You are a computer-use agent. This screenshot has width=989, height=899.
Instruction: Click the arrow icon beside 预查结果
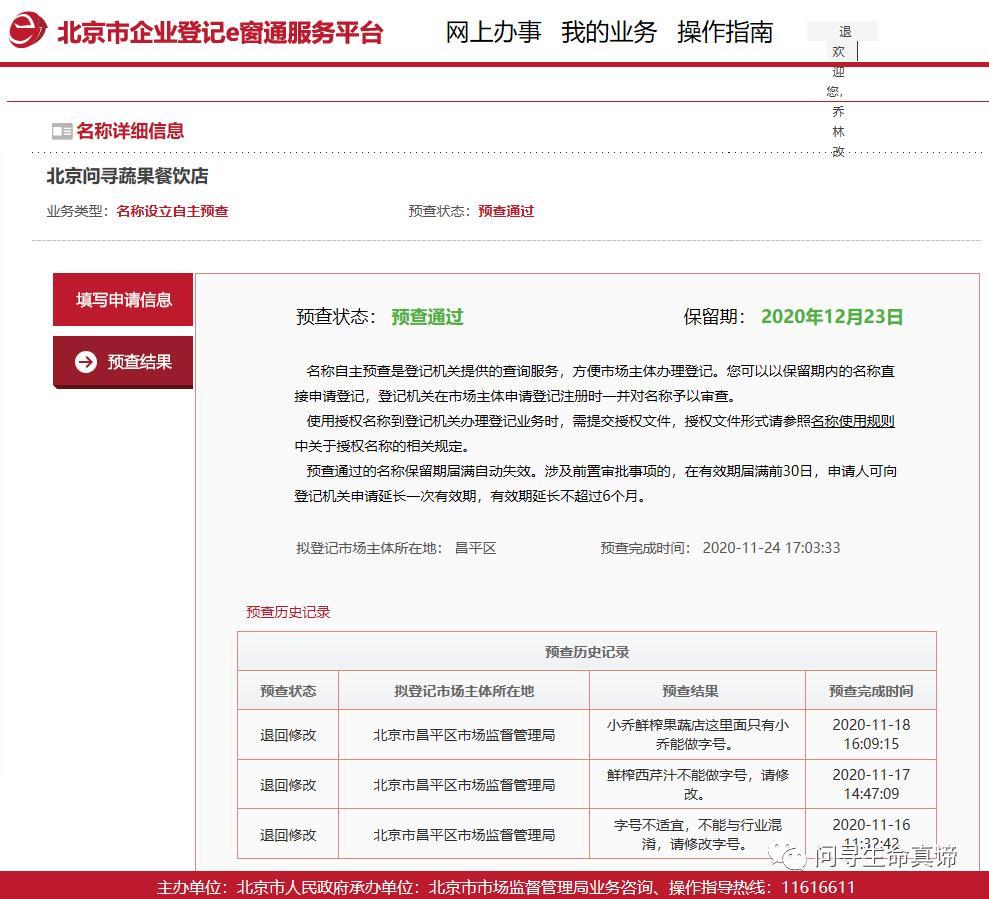point(86,362)
